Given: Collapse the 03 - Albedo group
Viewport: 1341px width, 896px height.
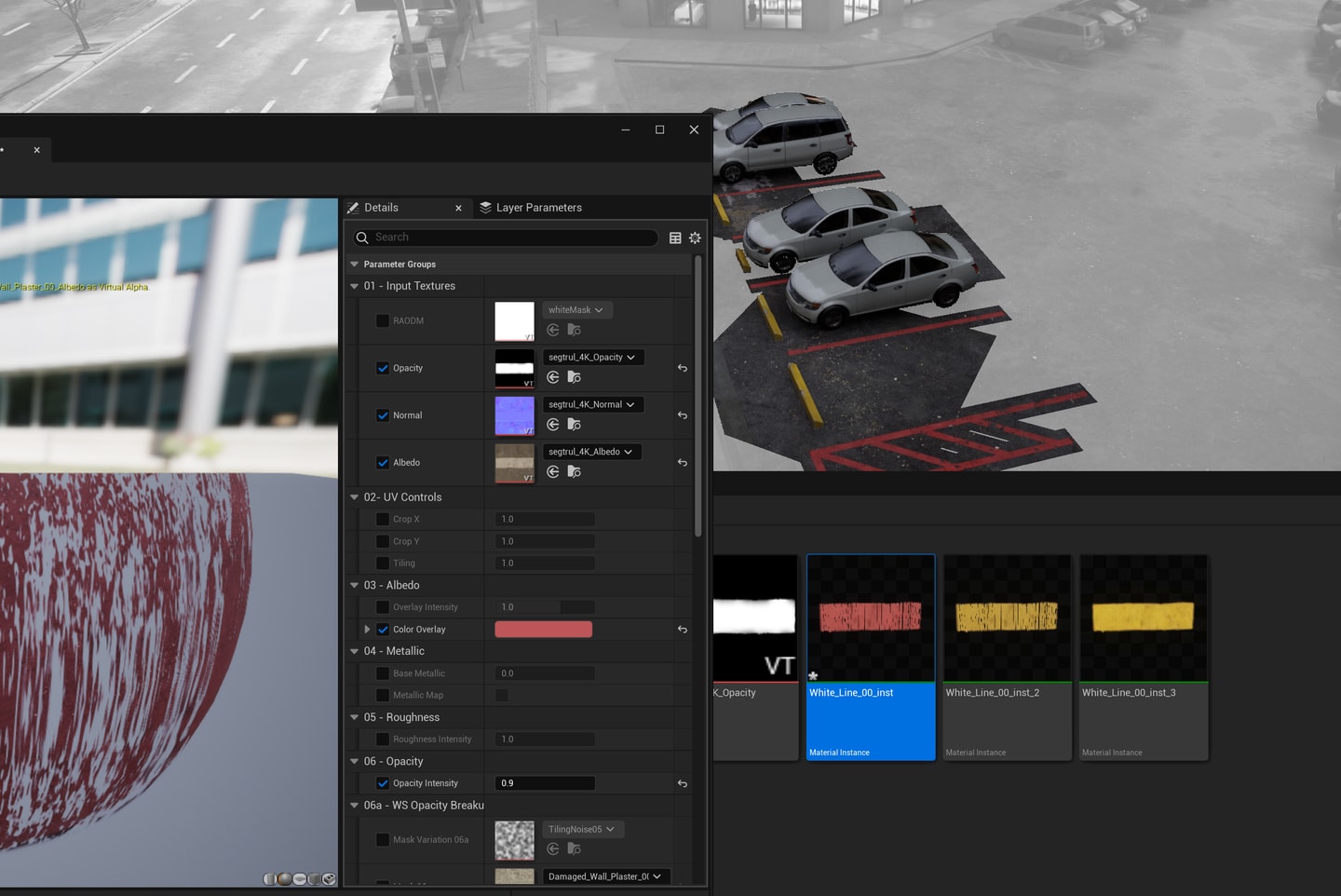Looking at the screenshot, I should click(x=354, y=585).
